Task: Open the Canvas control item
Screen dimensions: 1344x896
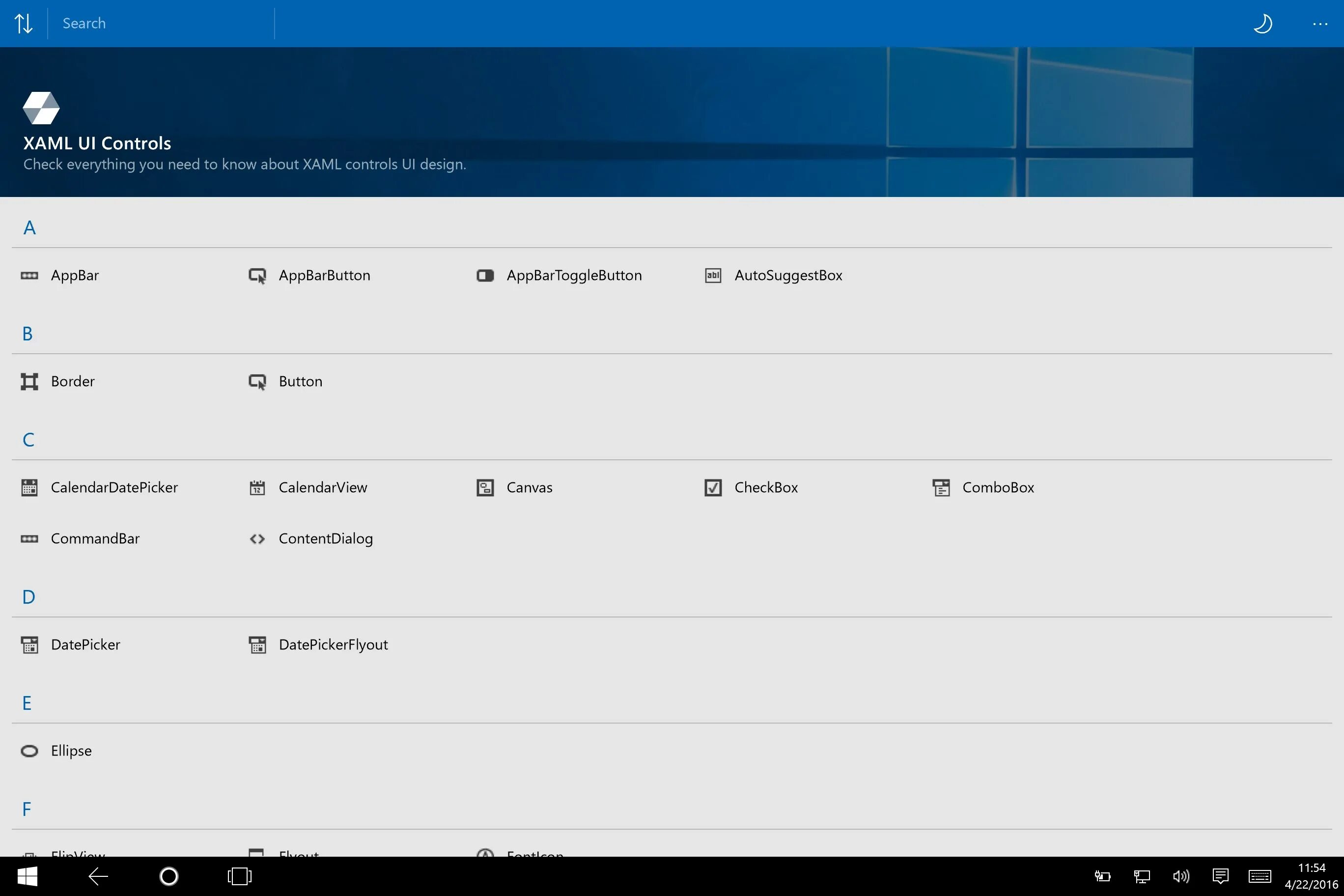Action: pyautogui.click(x=529, y=487)
